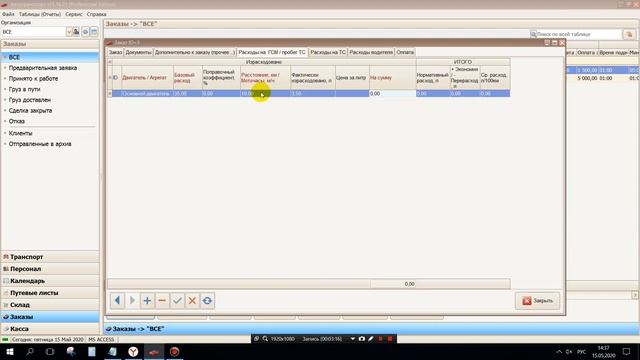Click the recorder pencil draw icon
Viewport: 640px width, 360px height.
tap(371, 339)
